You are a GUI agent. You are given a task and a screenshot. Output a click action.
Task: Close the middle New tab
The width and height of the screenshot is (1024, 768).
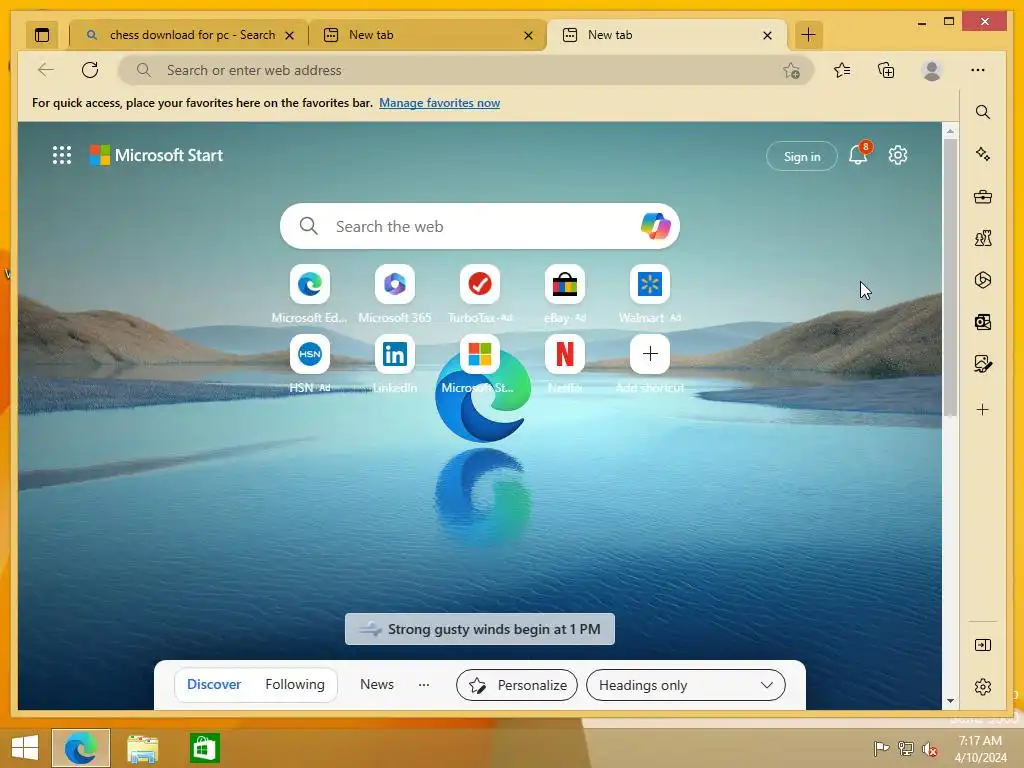click(x=528, y=35)
